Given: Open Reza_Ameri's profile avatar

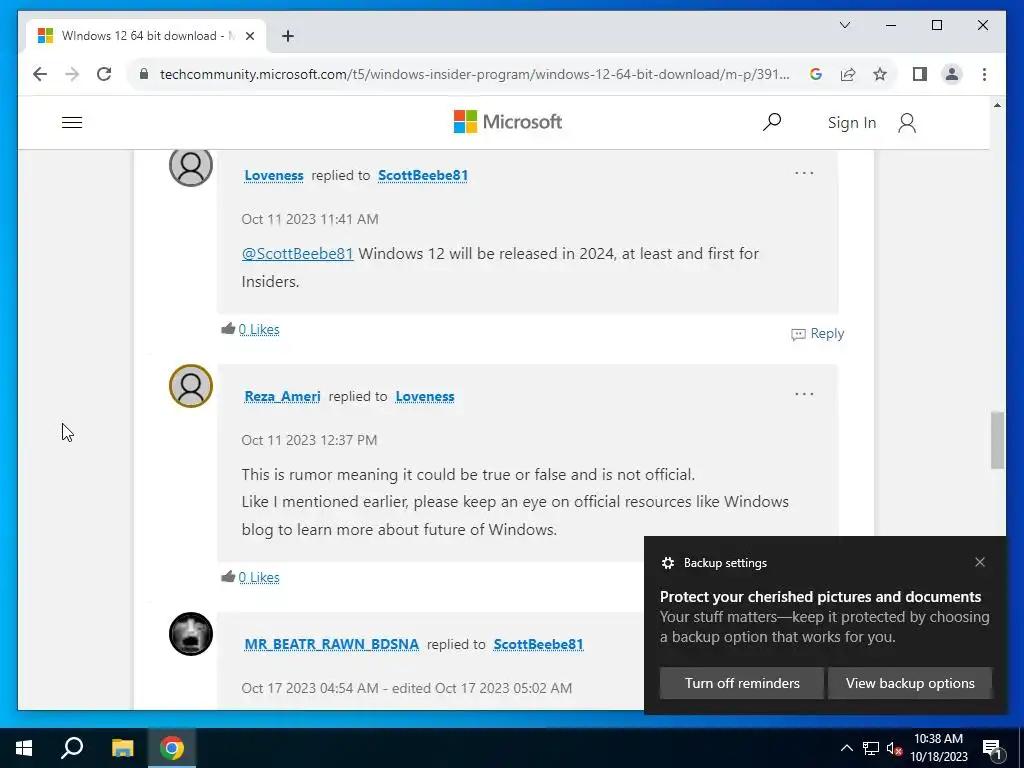Looking at the screenshot, I should coord(191,386).
